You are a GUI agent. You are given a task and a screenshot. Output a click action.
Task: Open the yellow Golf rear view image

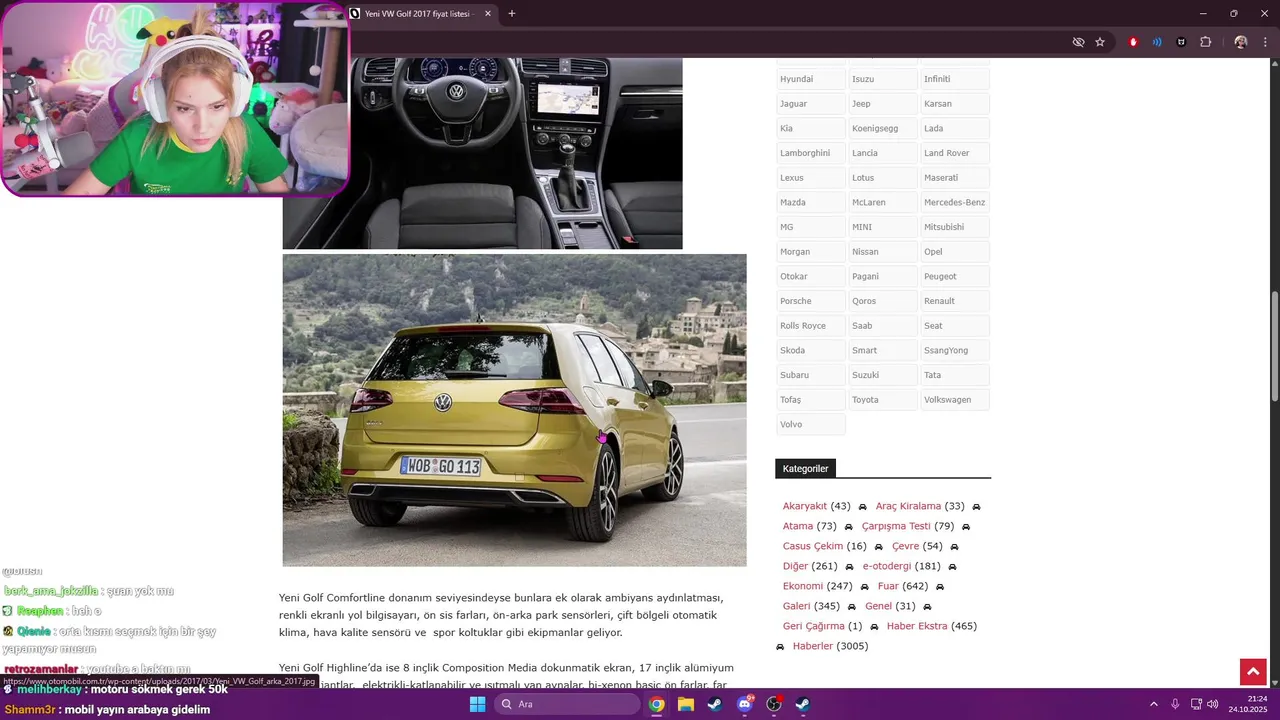[x=514, y=410]
